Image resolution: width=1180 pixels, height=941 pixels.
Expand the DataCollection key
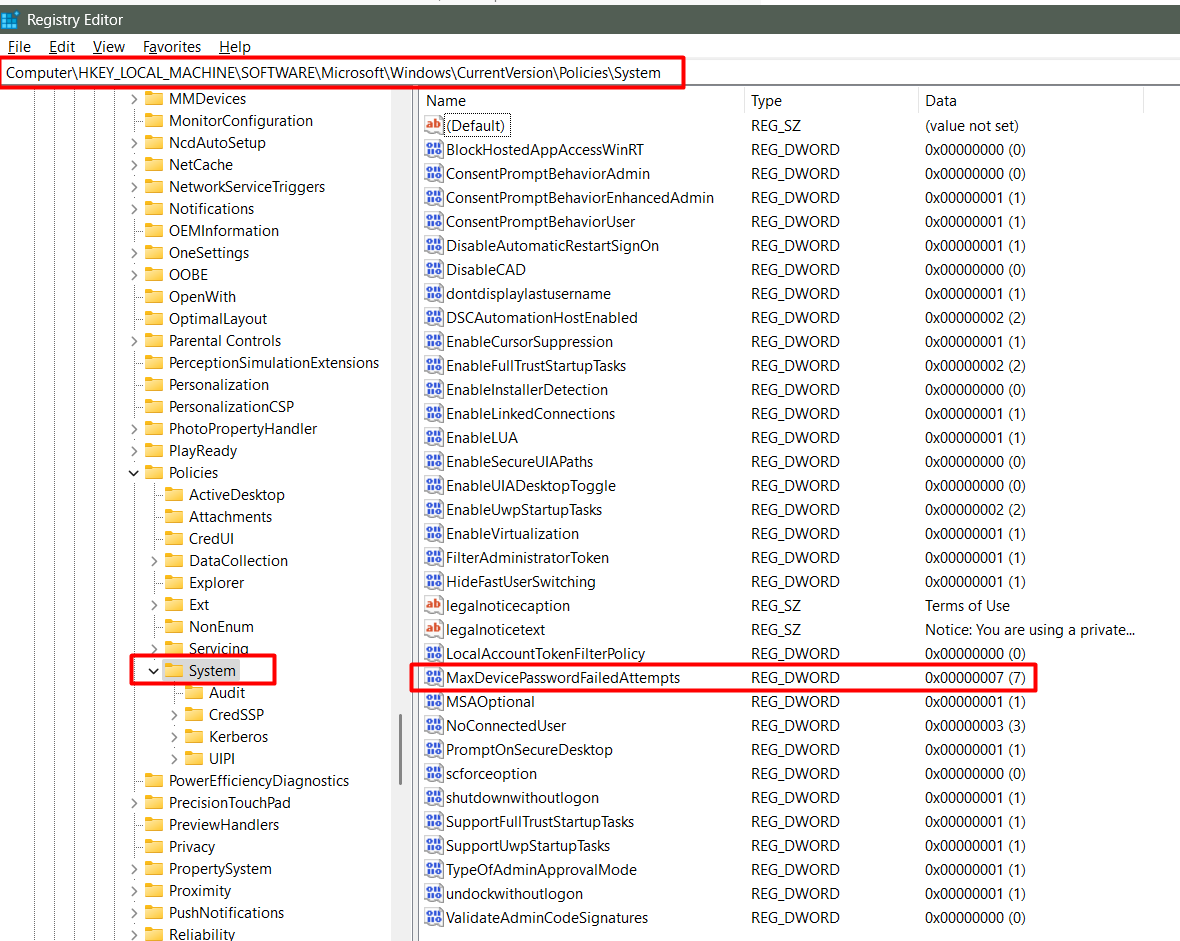(x=154, y=561)
